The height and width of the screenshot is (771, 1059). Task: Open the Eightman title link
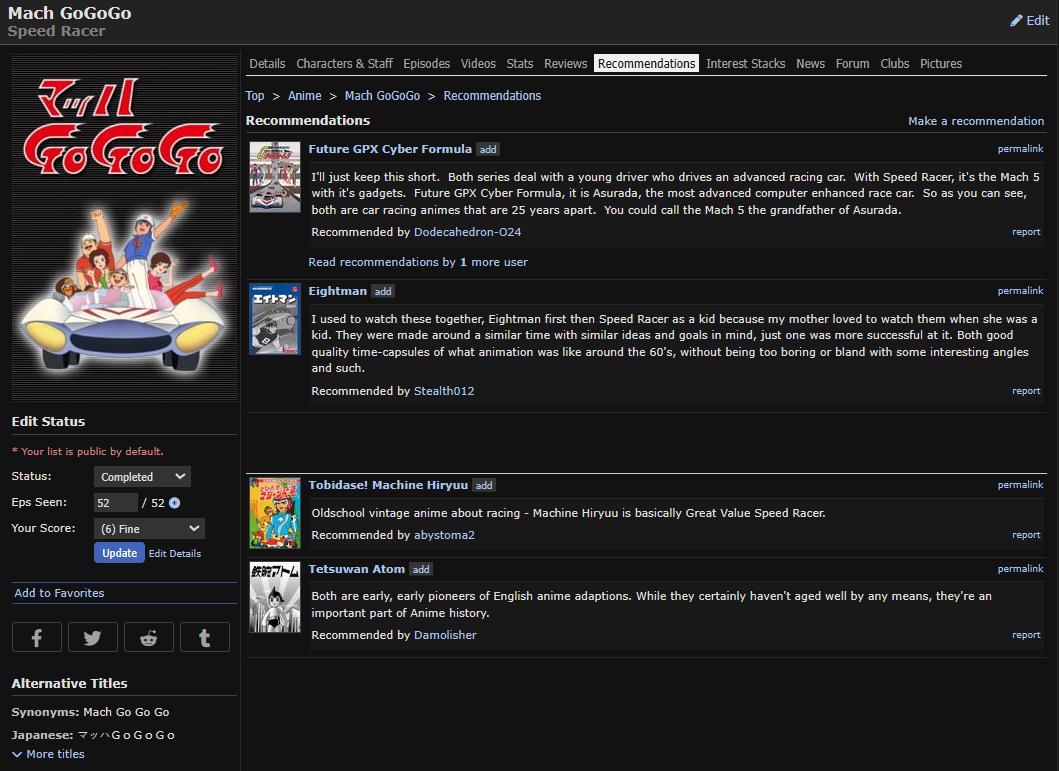pyautogui.click(x=338, y=291)
